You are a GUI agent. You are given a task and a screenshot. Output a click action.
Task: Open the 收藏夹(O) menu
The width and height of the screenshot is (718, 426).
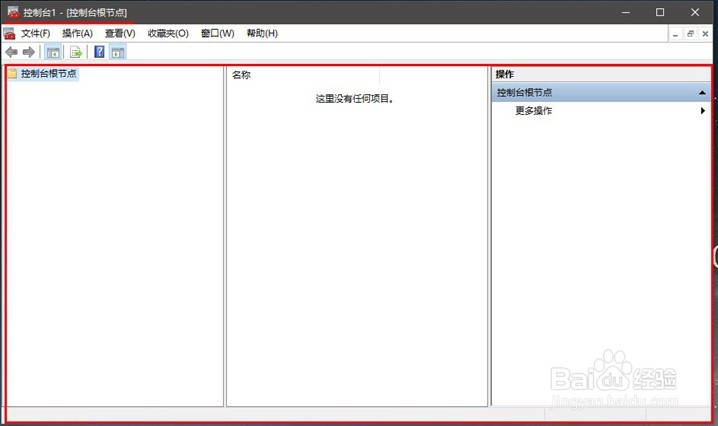pyautogui.click(x=168, y=33)
